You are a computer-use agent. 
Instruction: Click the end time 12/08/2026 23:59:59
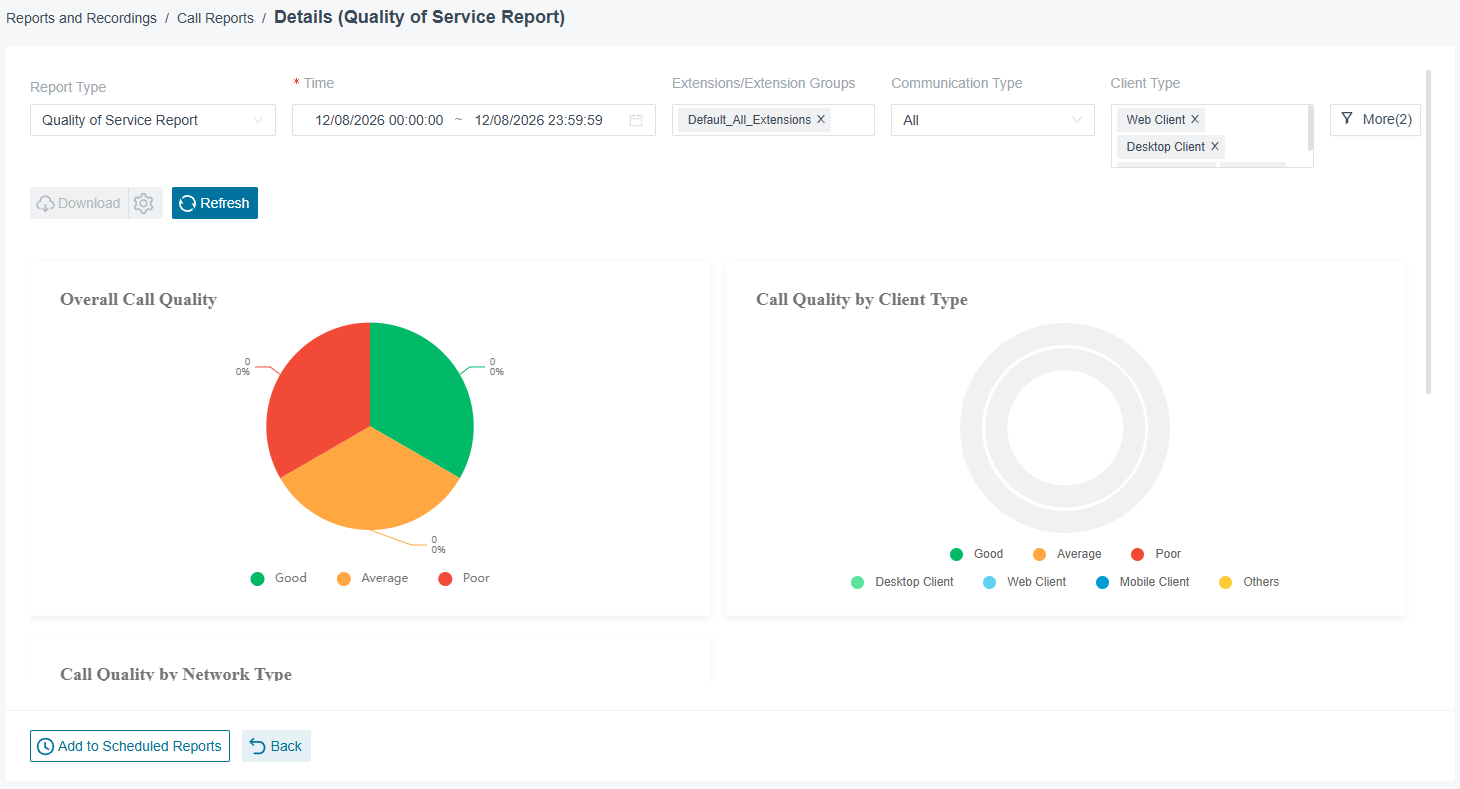539,120
